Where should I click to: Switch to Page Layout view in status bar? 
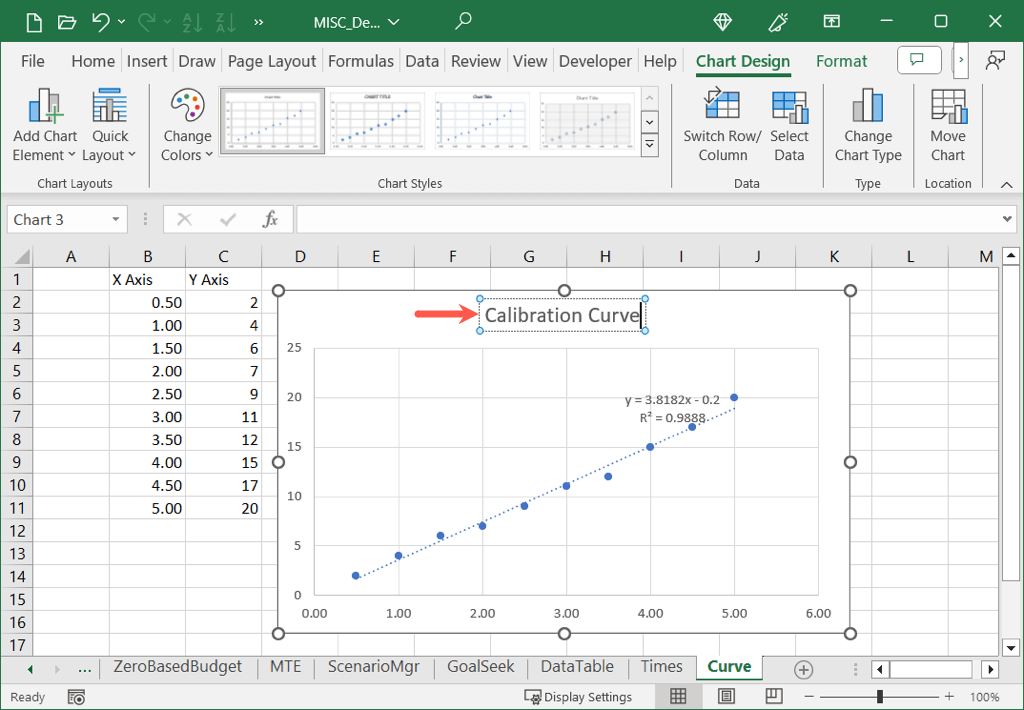coord(726,696)
